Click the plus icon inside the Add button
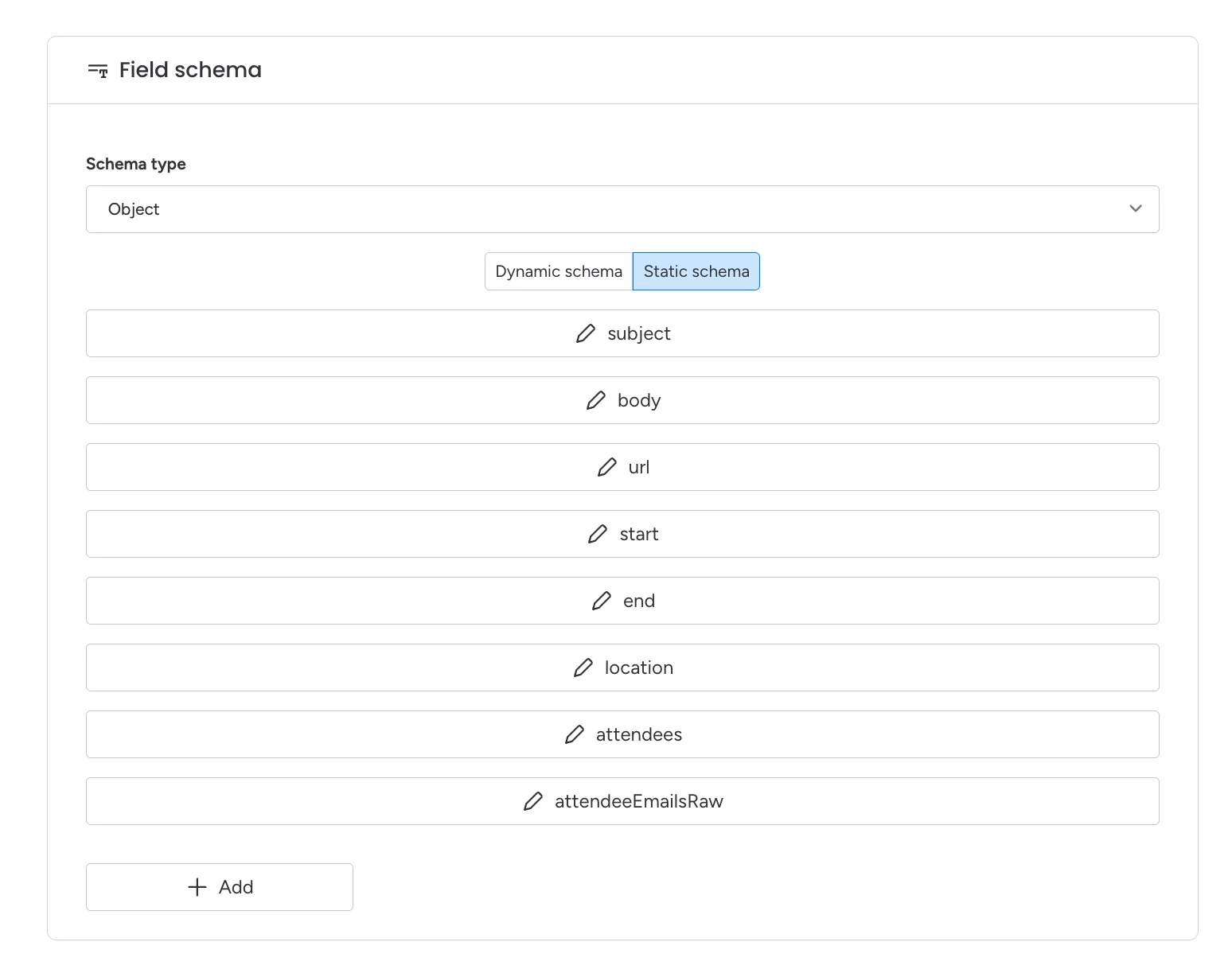The width and height of the screenshot is (1232, 977). (x=197, y=886)
